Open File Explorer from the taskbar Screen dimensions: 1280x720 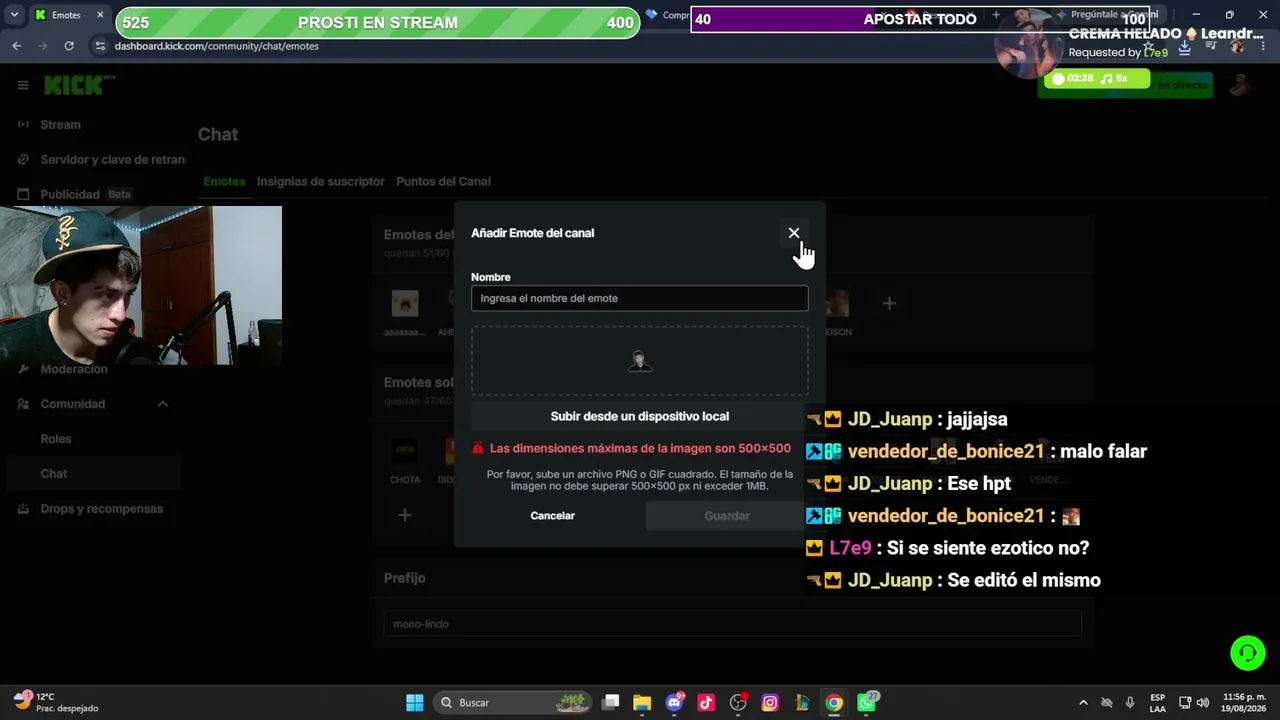point(642,703)
